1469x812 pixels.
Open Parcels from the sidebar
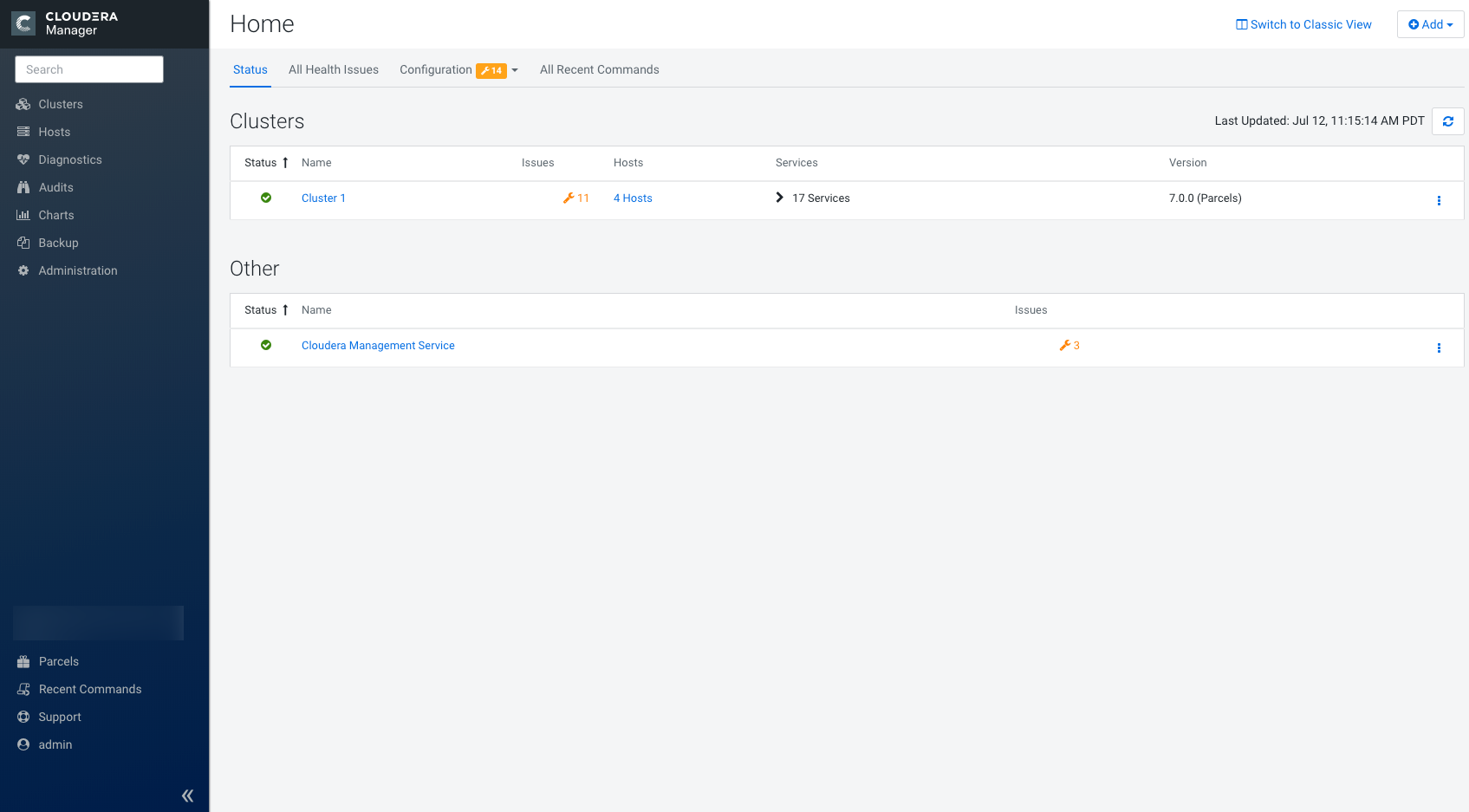(58, 661)
